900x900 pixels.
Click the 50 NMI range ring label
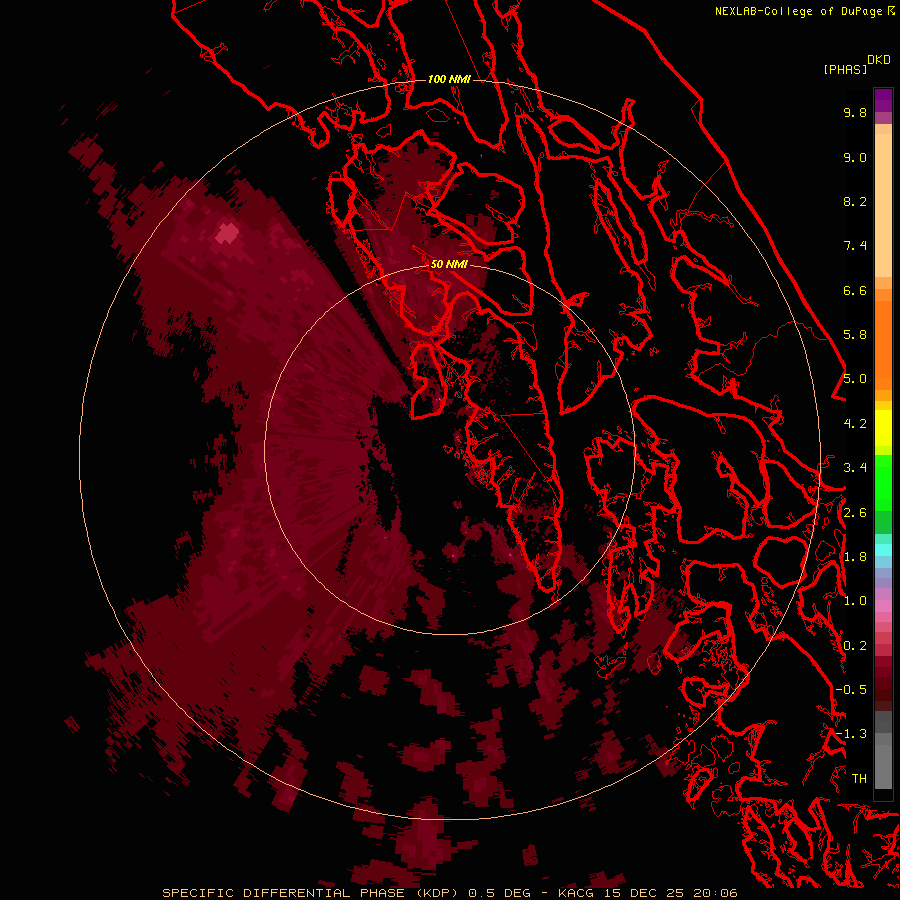(x=449, y=264)
